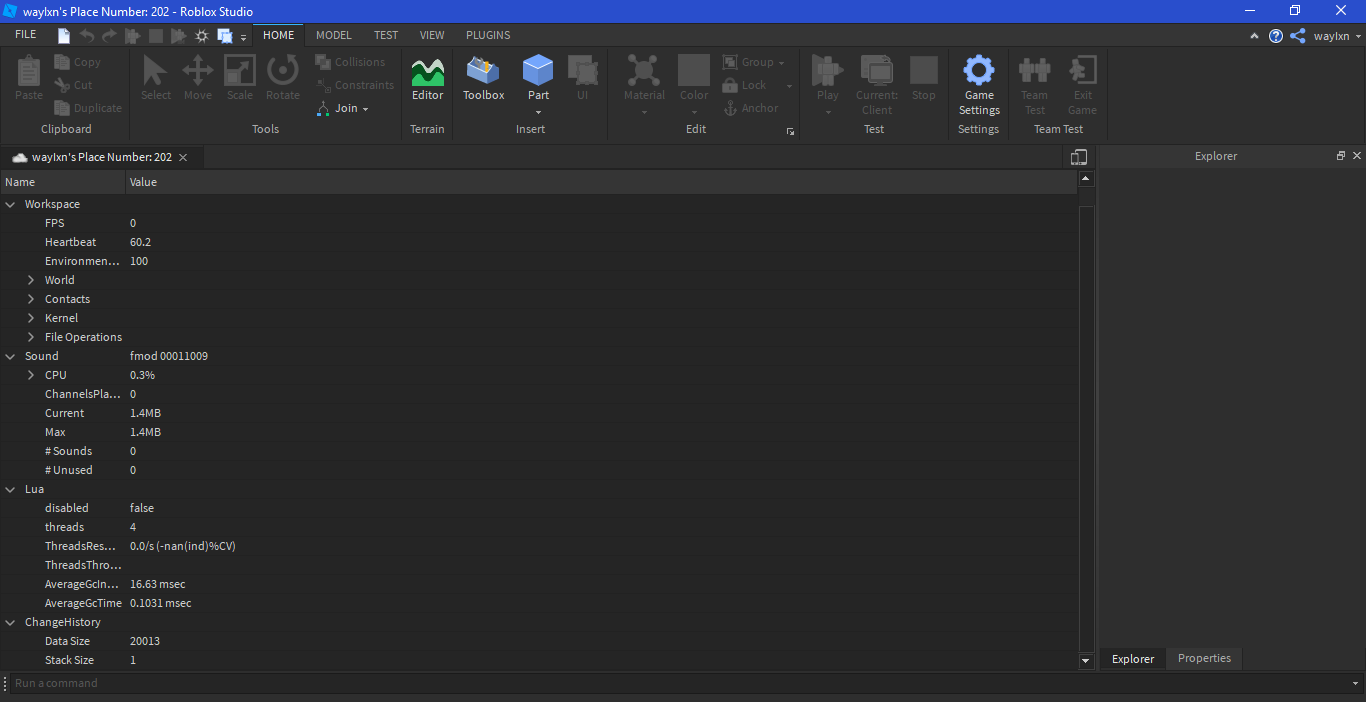Switch to the VIEW ribbon tab
Image resolution: width=1366 pixels, height=702 pixels.
432,35
